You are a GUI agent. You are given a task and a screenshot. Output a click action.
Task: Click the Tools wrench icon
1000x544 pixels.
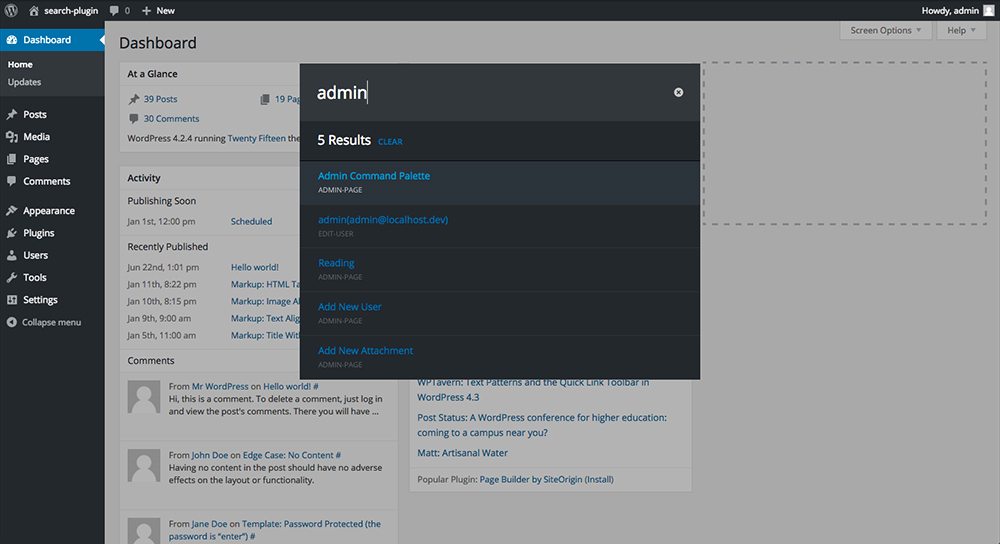tap(11, 277)
